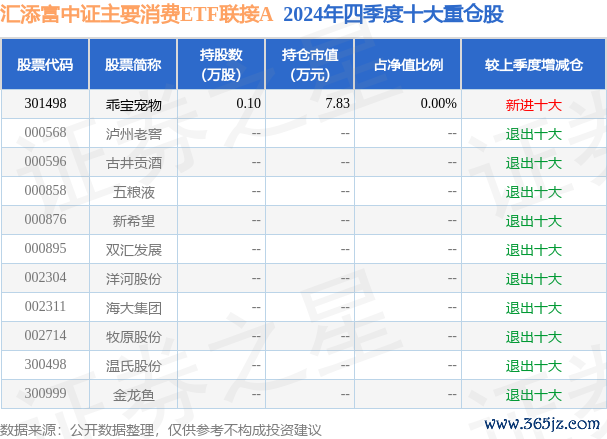Image resolution: width=607 pixels, height=439 pixels.
Task: Click stock name 新希望
Action: coord(134,221)
